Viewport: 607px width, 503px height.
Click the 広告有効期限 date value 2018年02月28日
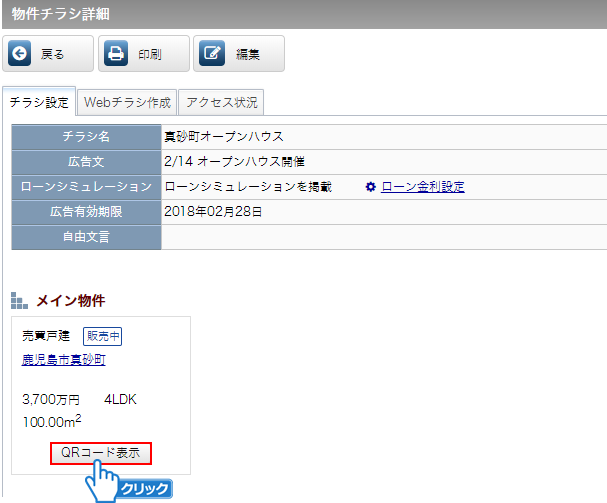click(x=212, y=212)
